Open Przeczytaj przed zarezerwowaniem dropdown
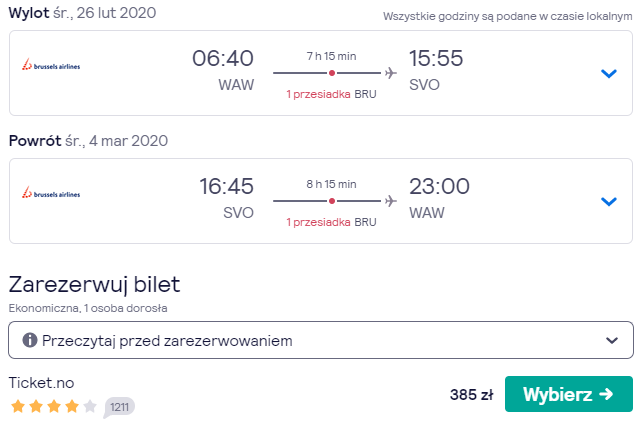The width and height of the screenshot is (639, 433). tap(321, 340)
